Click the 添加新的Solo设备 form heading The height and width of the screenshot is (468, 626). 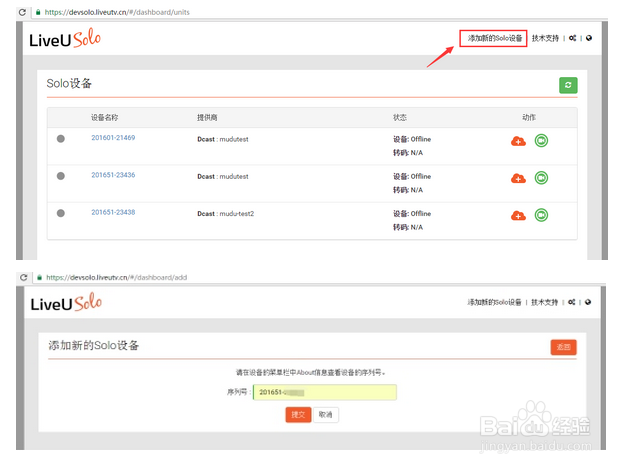coord(94,345)
